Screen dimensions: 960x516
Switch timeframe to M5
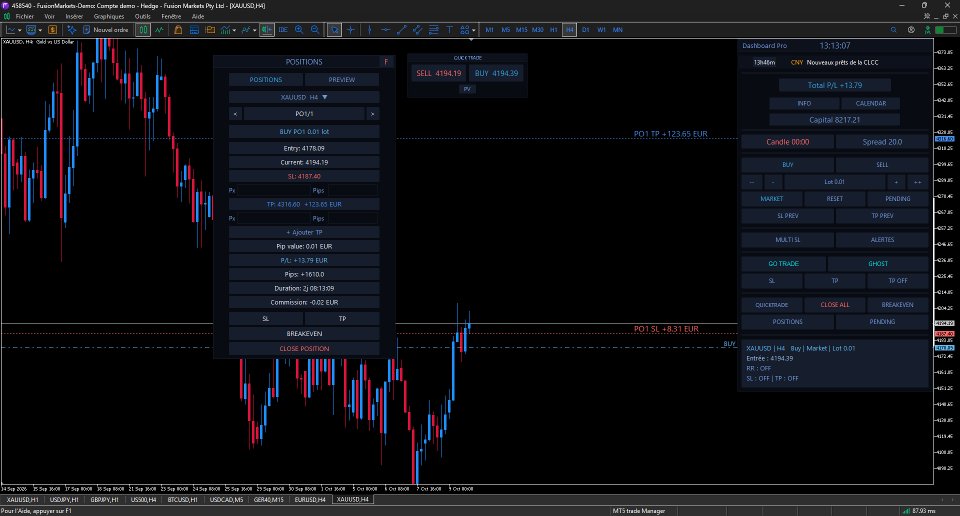coord(505,29)
